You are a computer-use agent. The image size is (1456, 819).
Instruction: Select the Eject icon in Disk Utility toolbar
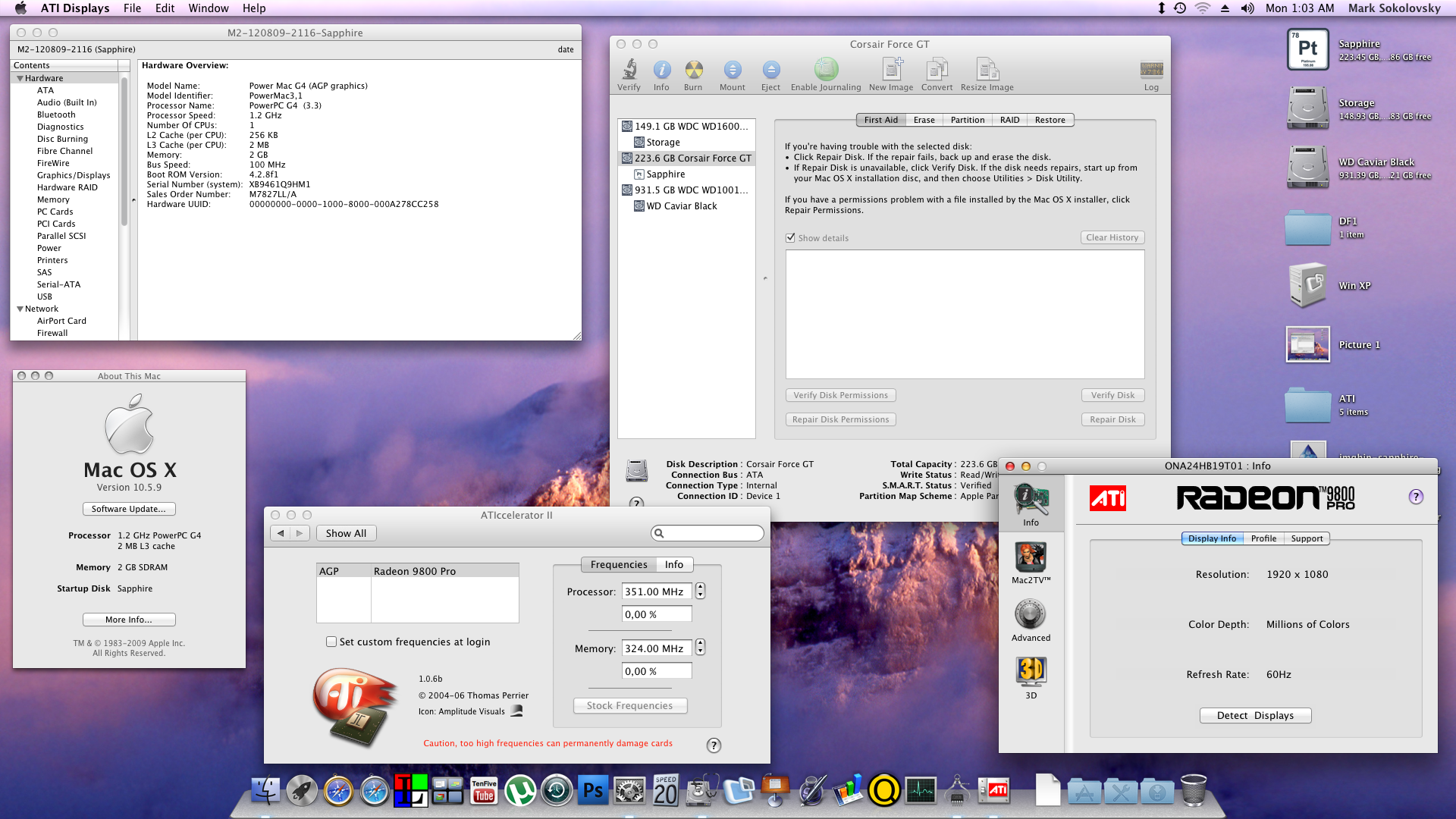coord(770,72)
